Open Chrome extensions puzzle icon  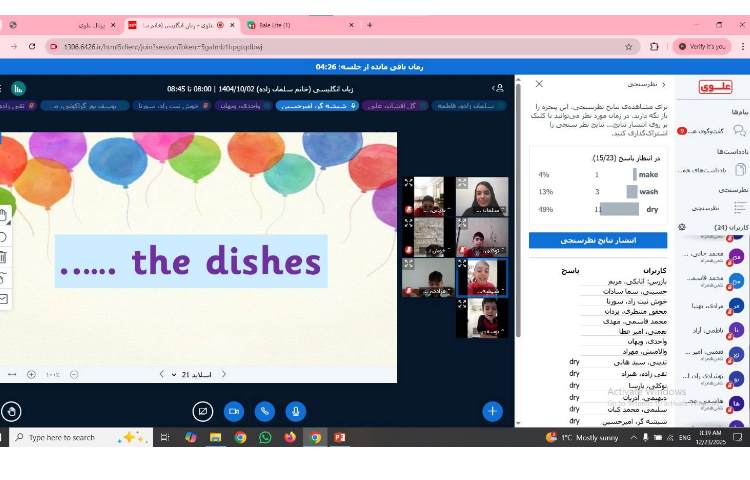(x=654, y=46)
